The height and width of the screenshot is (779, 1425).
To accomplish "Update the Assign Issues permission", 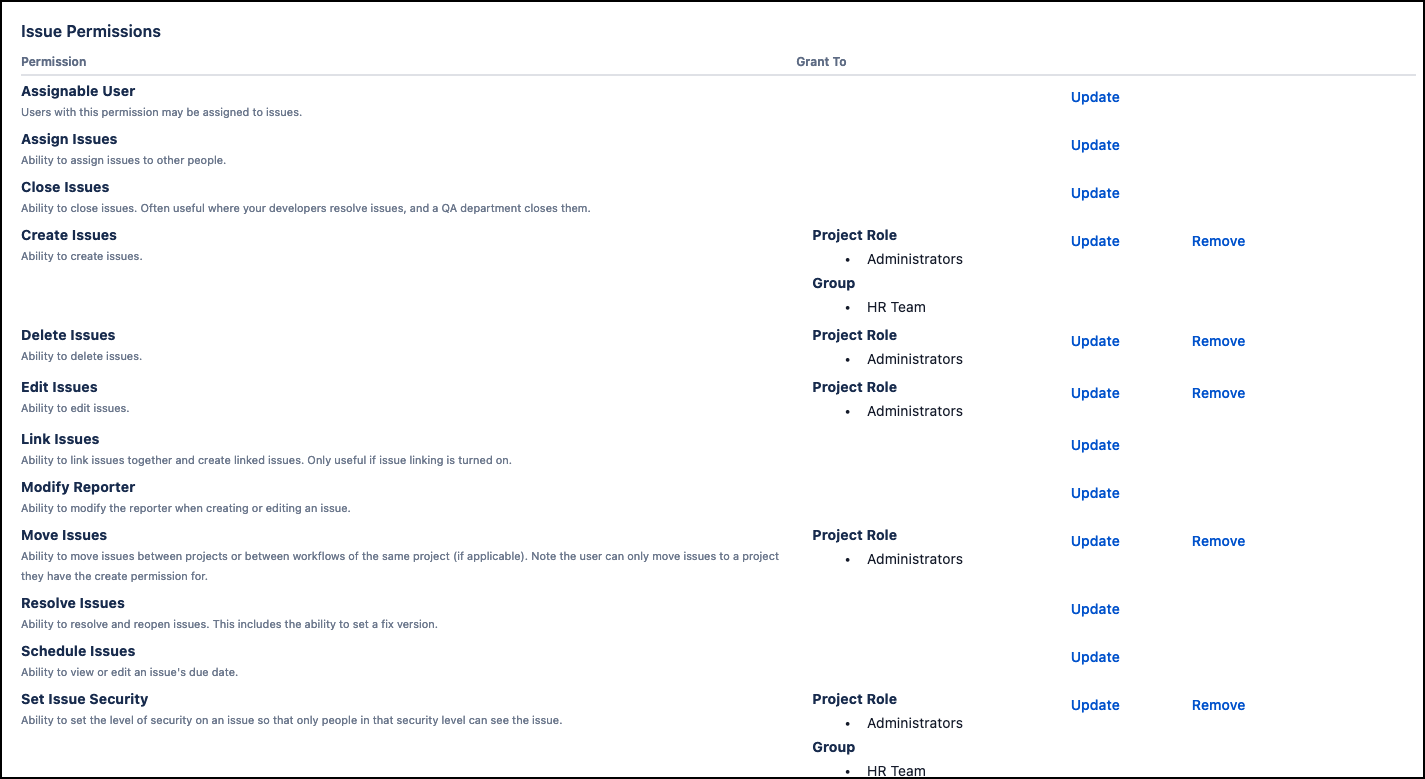I will pos(1095,145).
